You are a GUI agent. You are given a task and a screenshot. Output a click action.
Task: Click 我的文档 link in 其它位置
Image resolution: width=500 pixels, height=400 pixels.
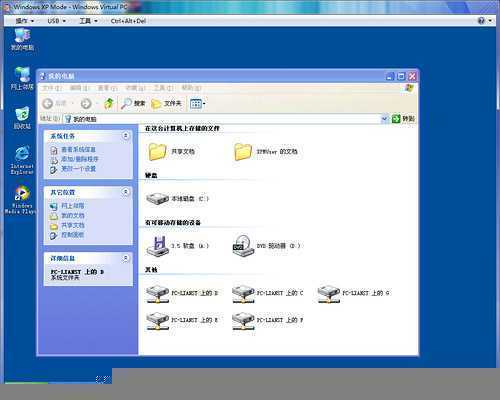[x=73, y=216]
